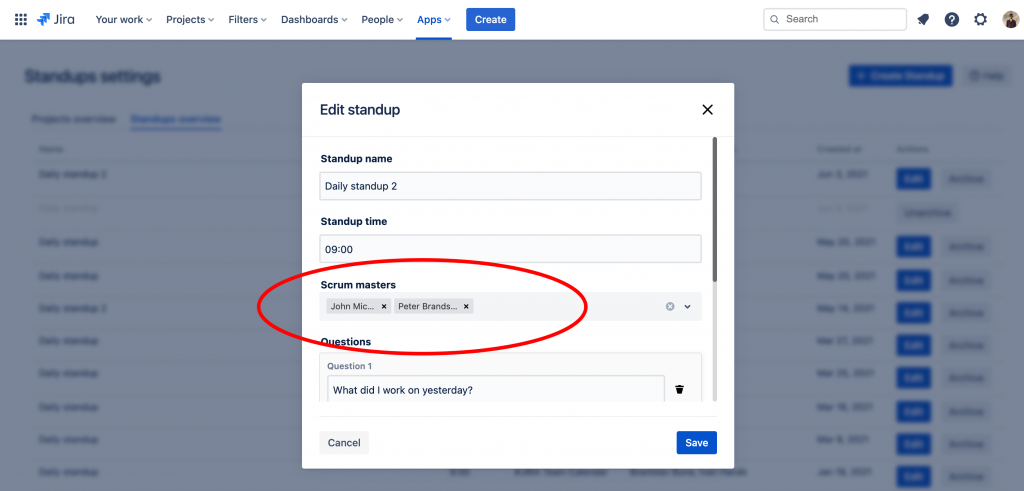Image resolution: width=1024 pixels, height=491 pixels.
Task: Open the Your work menu
Action: (x=123, y=20)
